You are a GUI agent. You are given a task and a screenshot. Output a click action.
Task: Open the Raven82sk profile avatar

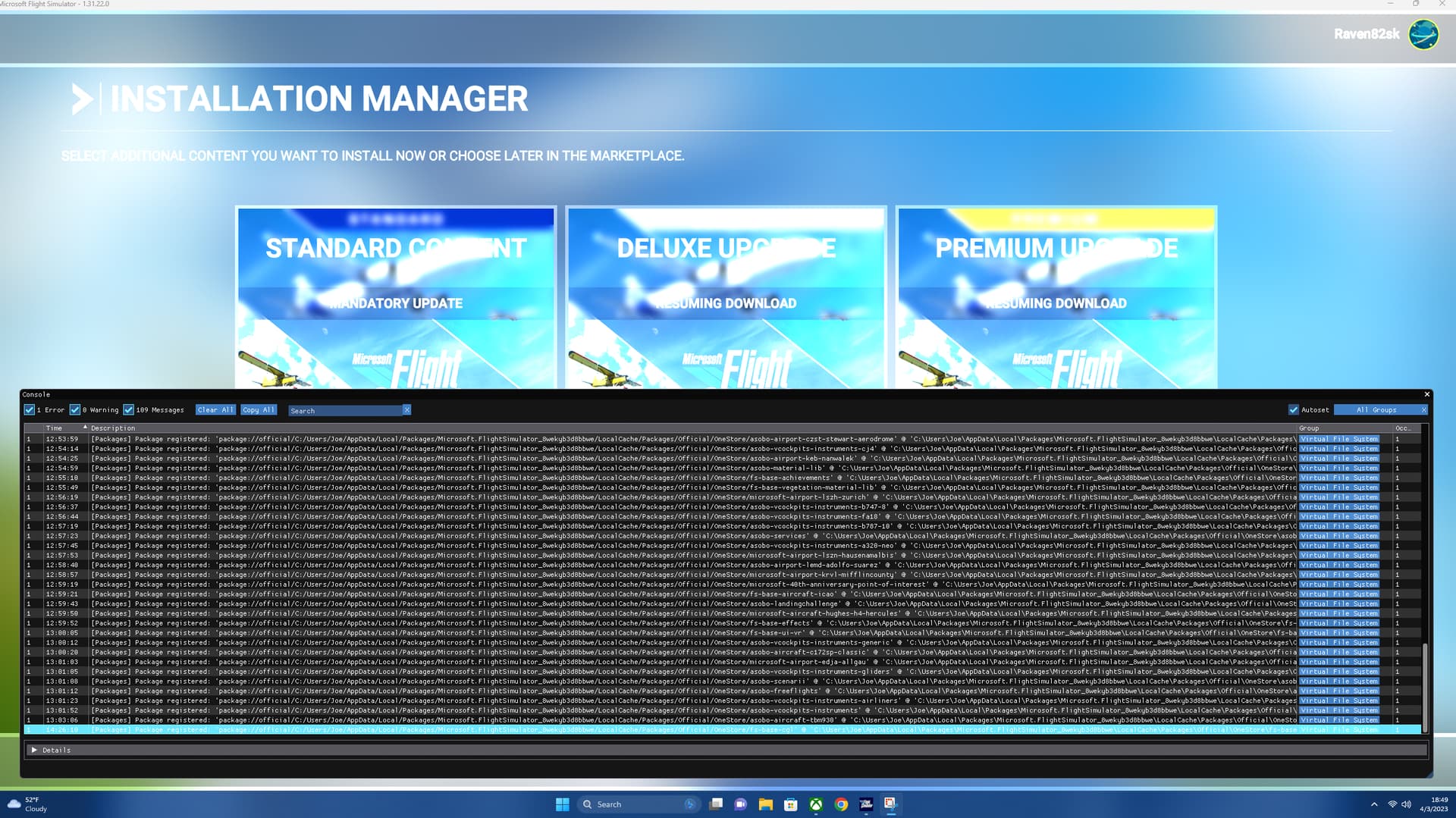click(x=1423, y=34)
